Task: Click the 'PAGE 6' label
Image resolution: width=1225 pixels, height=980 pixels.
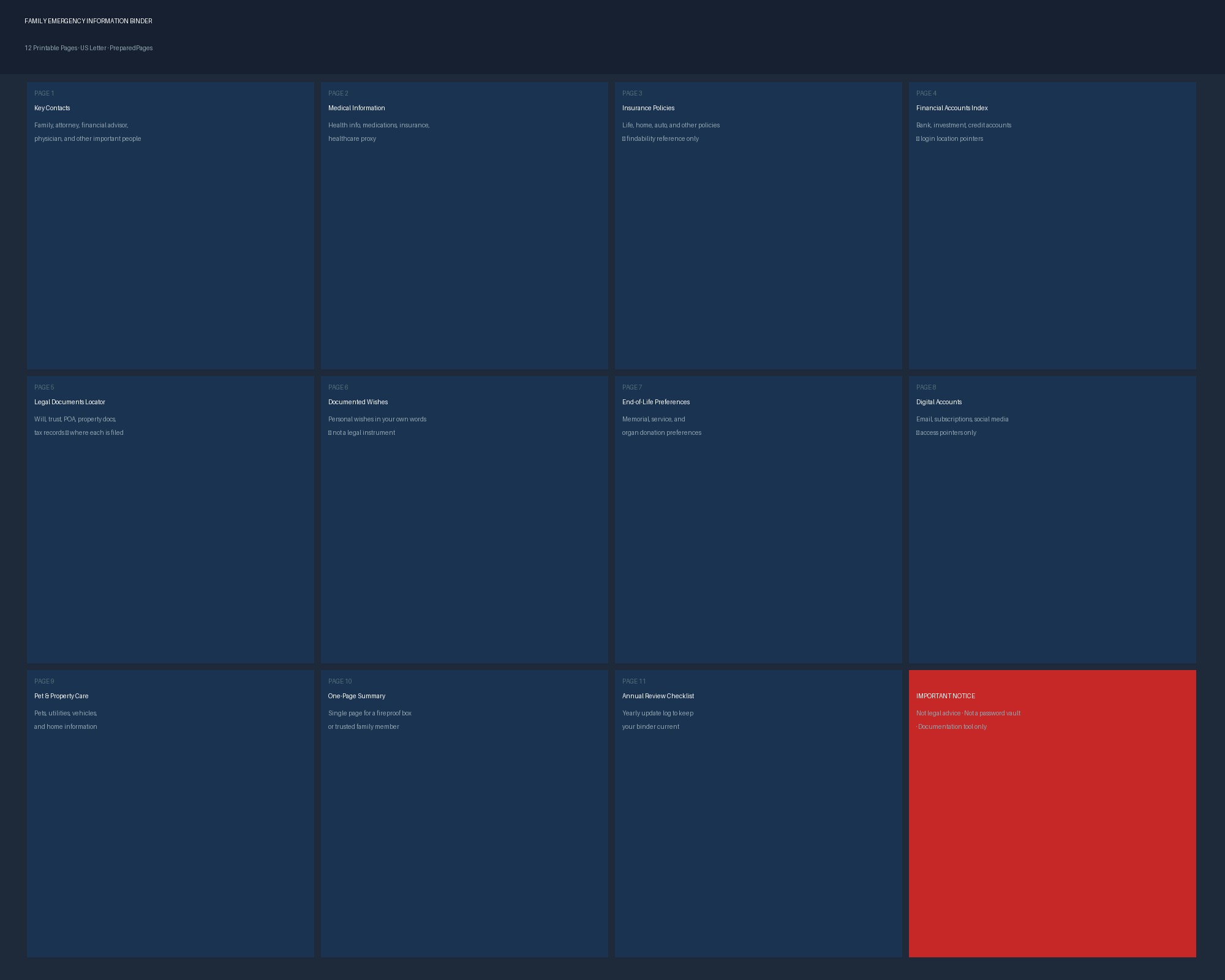Action: 338,387
